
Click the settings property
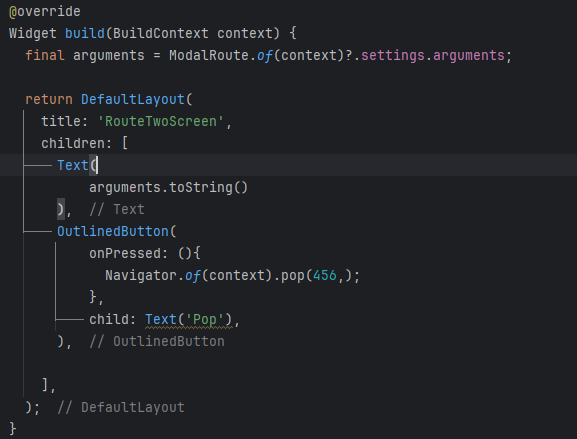(x=393, y=56)
